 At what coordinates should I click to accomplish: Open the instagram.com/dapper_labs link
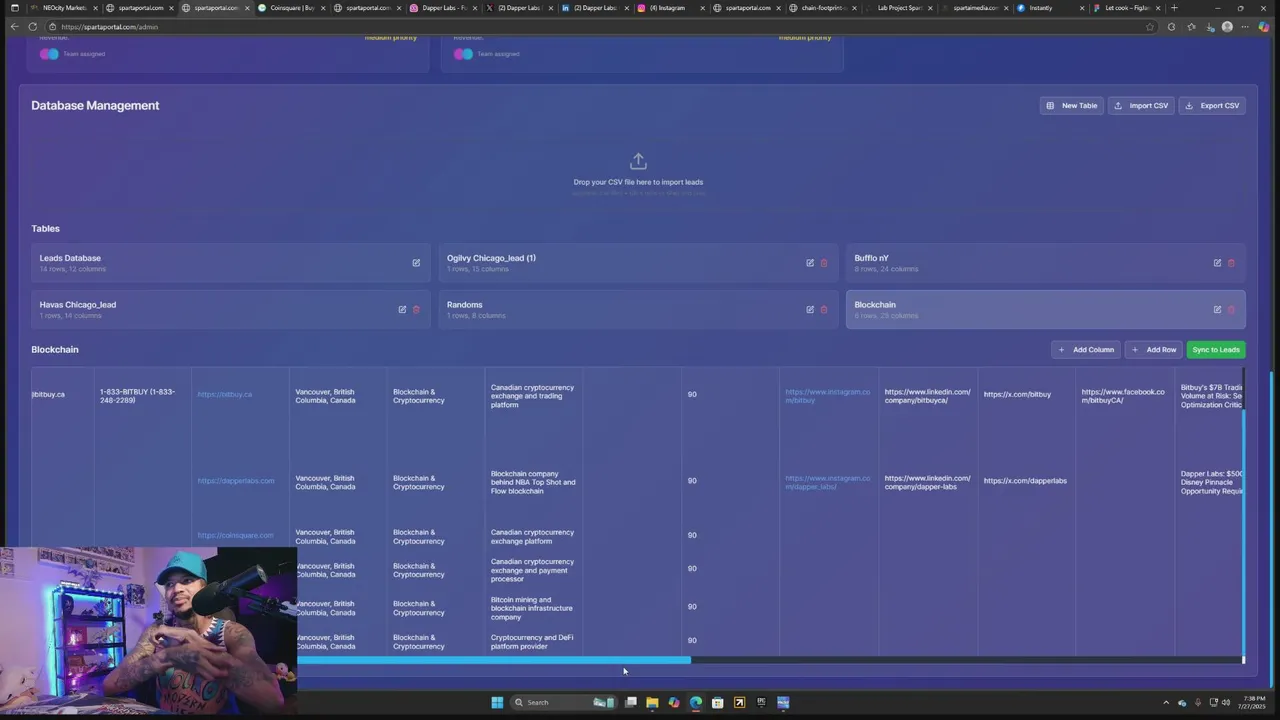pos(827,482)
